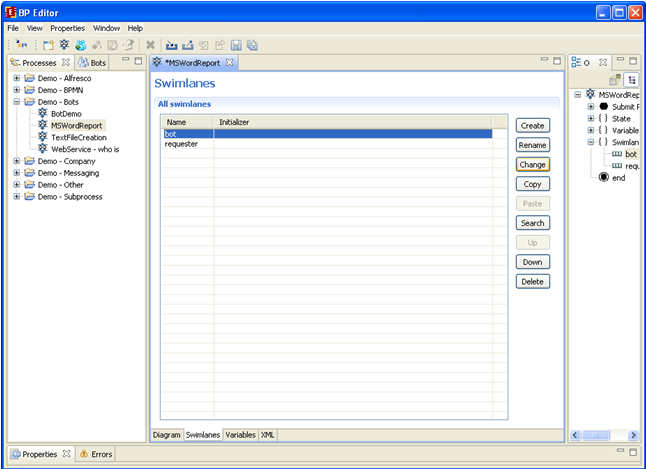
Task: Expand the Variables node in outline
Action: click(x=591, y=130)
